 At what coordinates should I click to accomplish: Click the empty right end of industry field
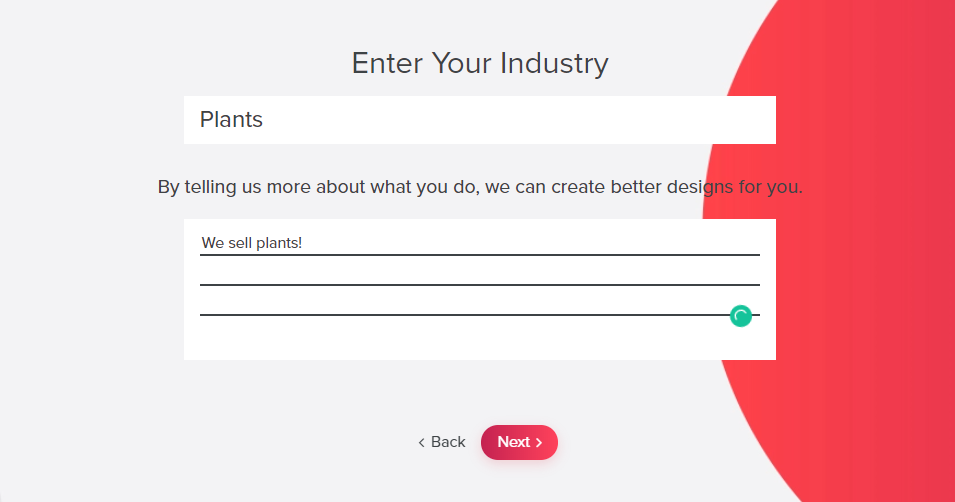click(700, 120)
